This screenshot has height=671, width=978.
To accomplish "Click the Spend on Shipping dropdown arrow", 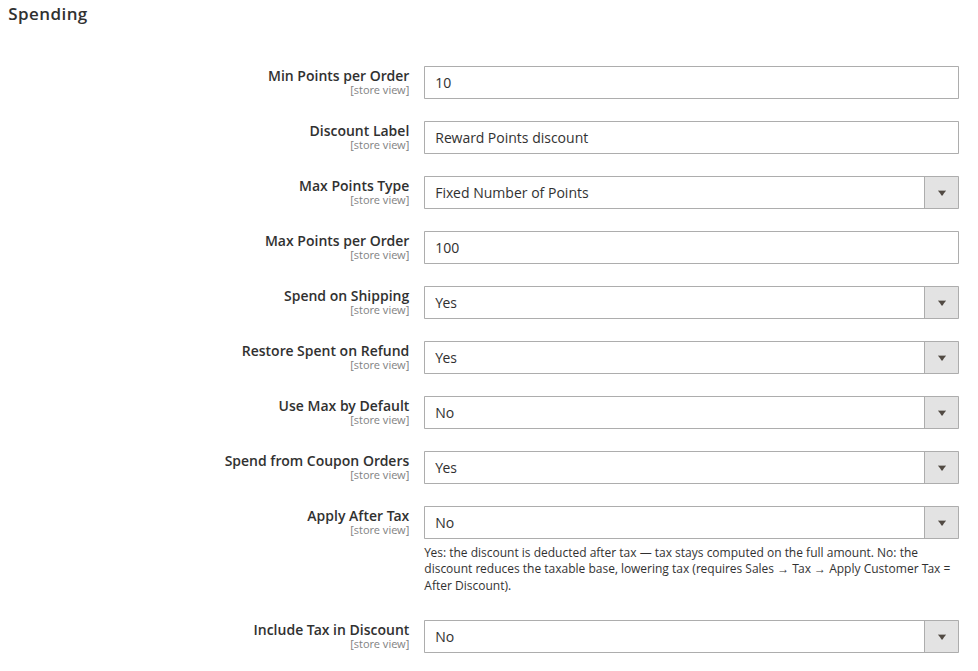I will point(941,302).
